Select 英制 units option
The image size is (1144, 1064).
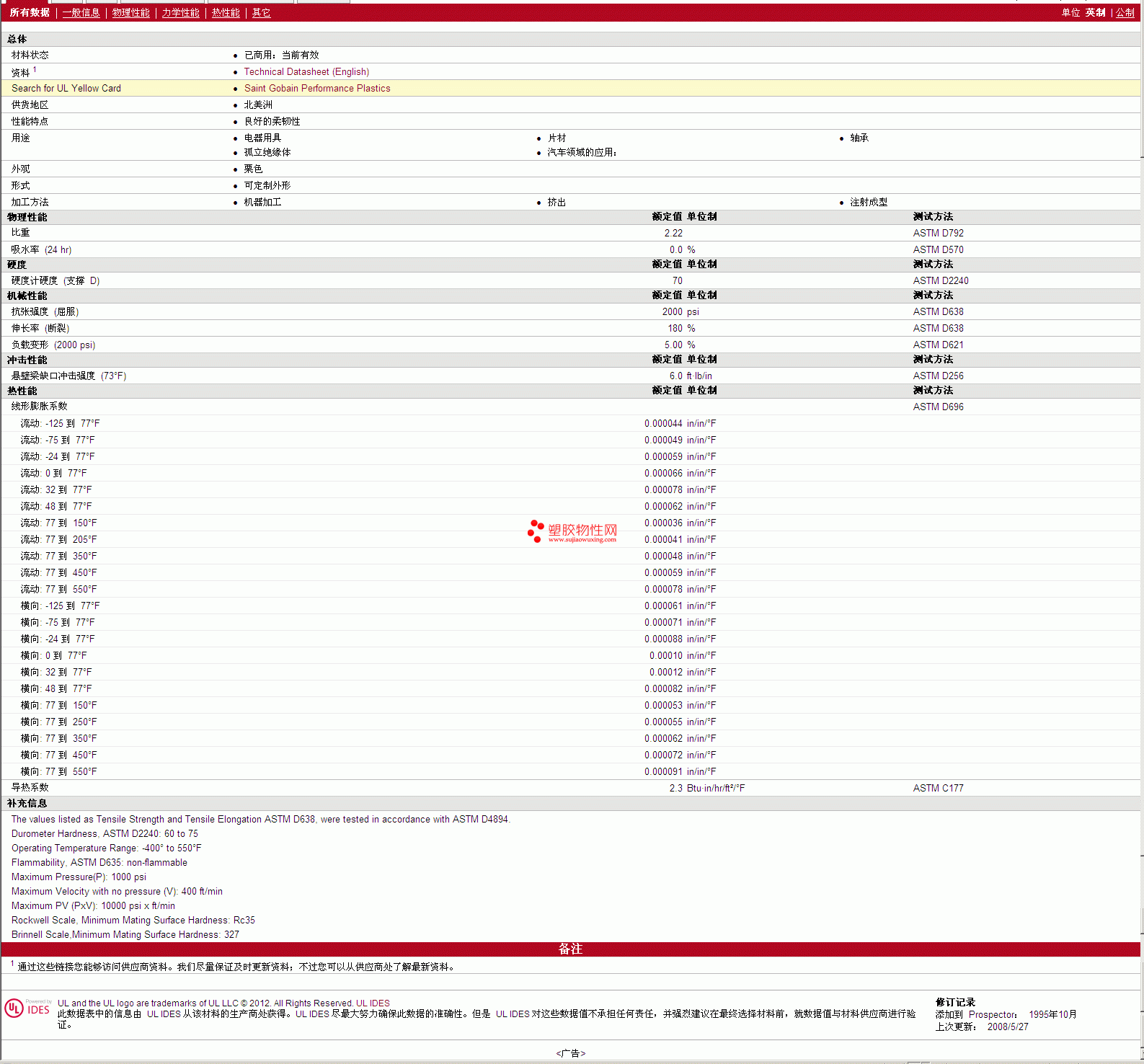coord(1095,13)
